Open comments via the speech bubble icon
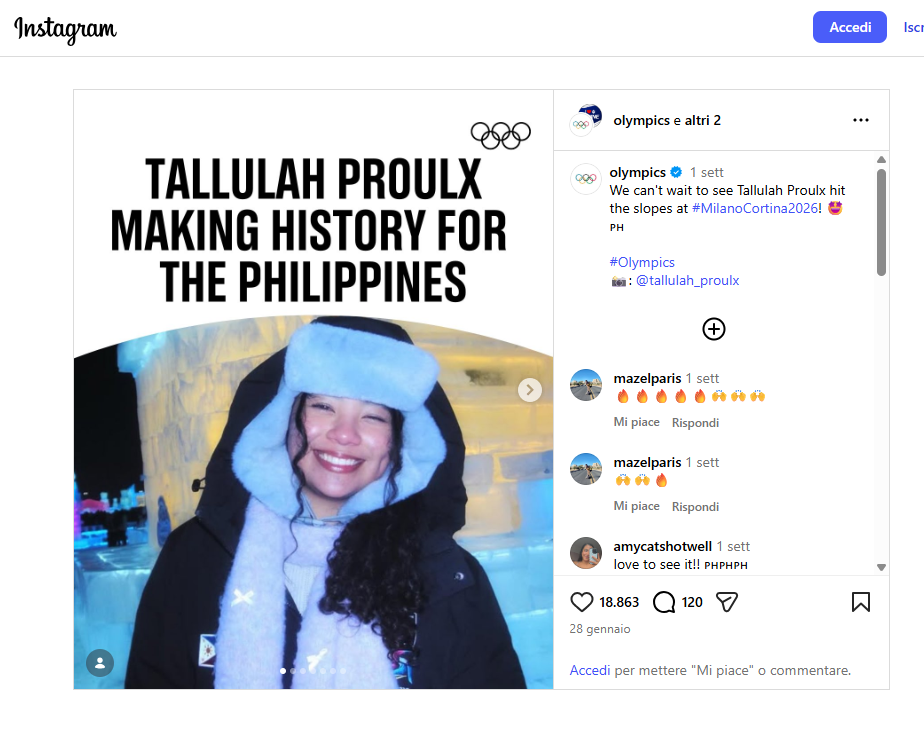This screenshot has height=732, width=924. coord(664,602)
